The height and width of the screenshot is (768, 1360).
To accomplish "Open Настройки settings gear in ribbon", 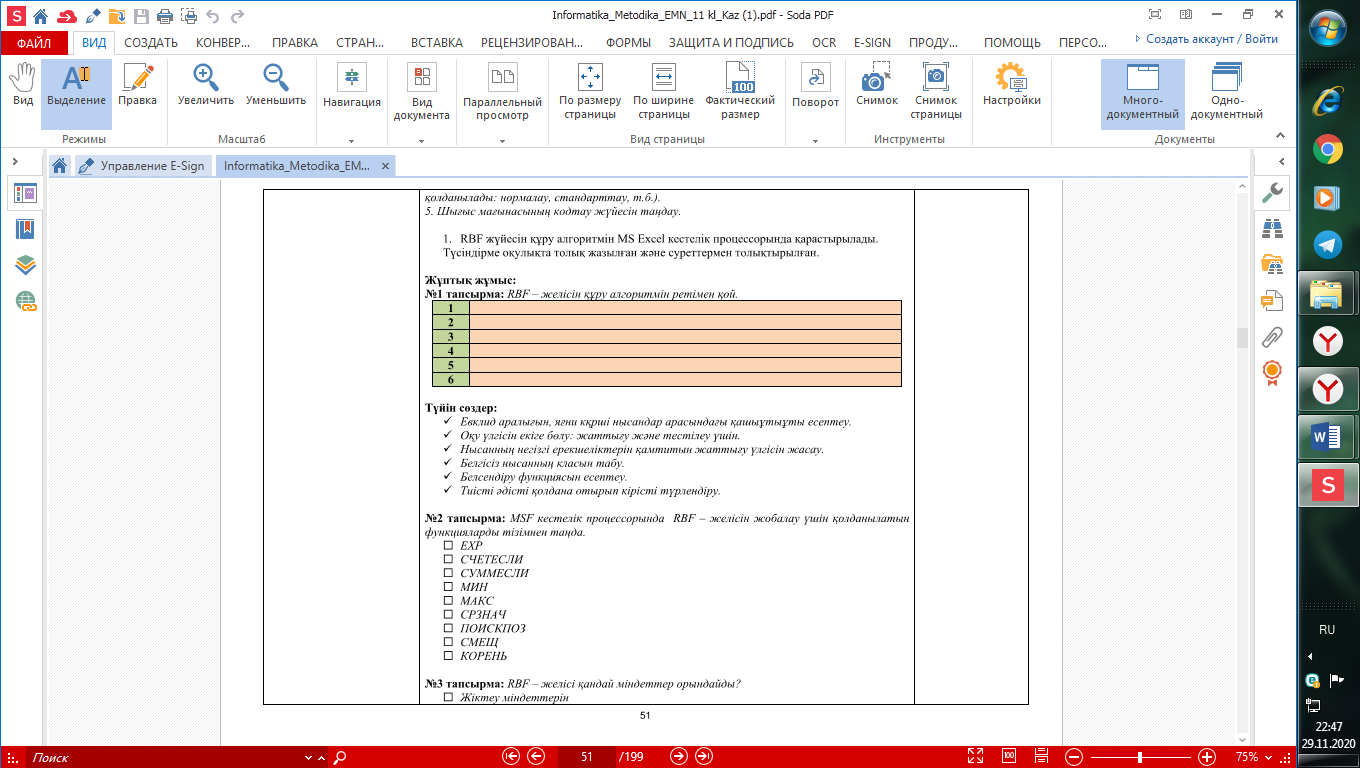I will coord(1011,84).
